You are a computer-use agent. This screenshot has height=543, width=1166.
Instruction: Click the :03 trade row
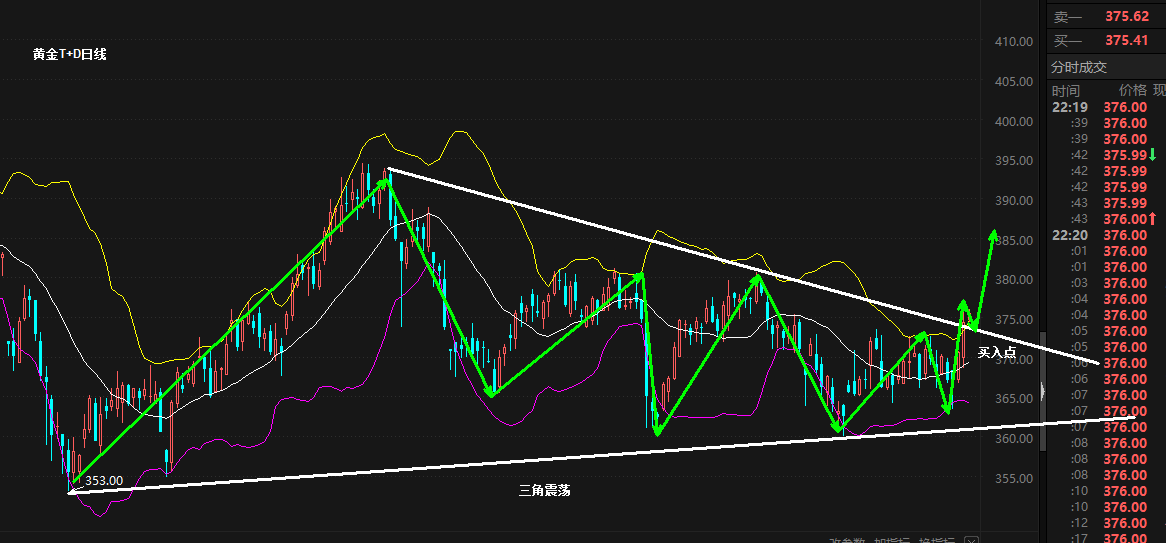tap(1106, 283)
